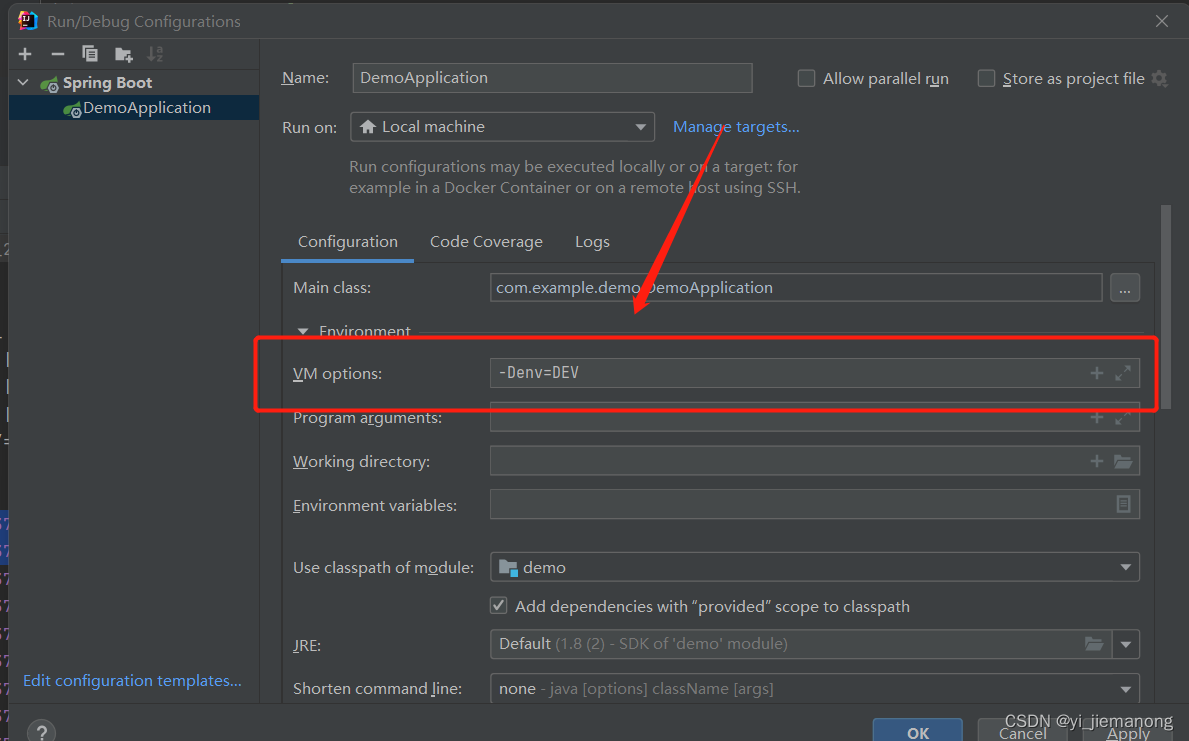Viewport: 1189px width, 741px height.
Task: Uncheck Add dependencies with provided scope
Action: (498, 605)
